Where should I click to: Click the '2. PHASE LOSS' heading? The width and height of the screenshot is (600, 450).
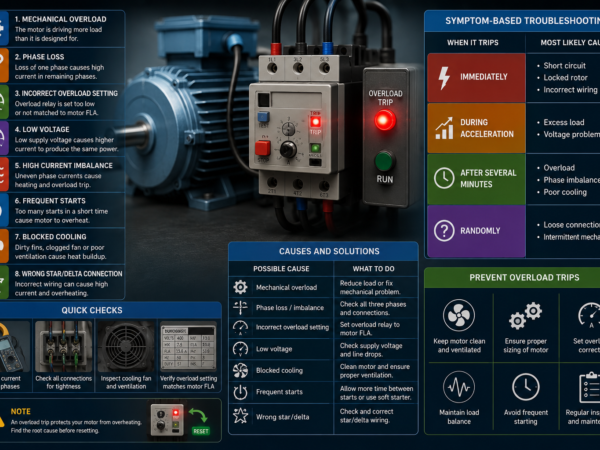click(39, 57)
